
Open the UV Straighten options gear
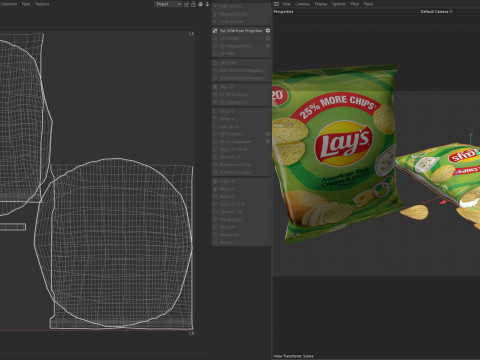pyautogui.click(x=268, y=134)
